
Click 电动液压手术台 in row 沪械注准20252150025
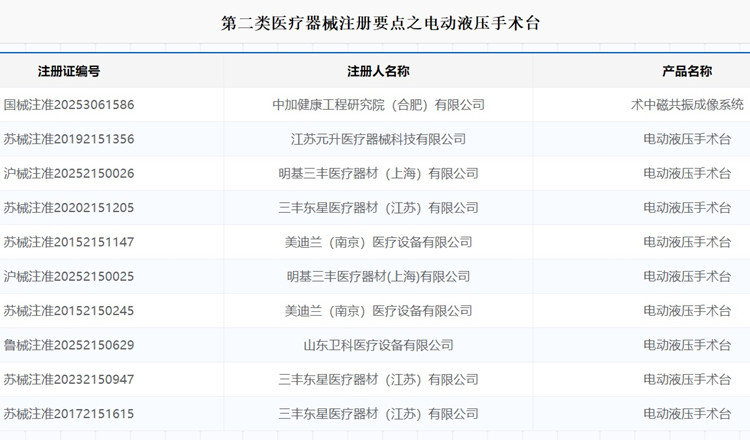687,276
